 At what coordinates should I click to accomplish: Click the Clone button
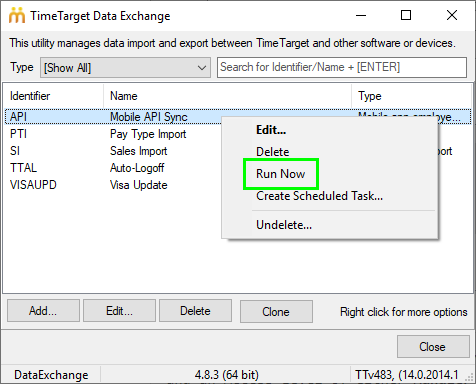[276, 312]
